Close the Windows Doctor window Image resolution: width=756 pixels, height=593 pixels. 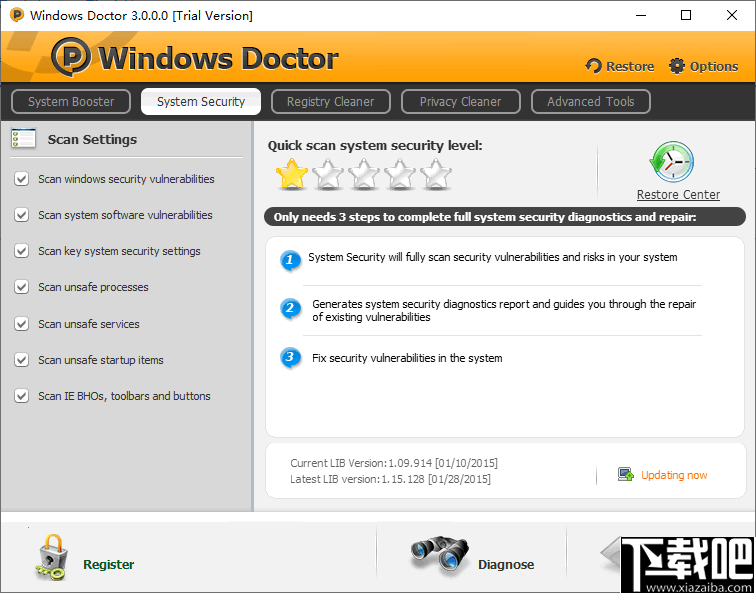pyautogui.click(x=732, y=15)
